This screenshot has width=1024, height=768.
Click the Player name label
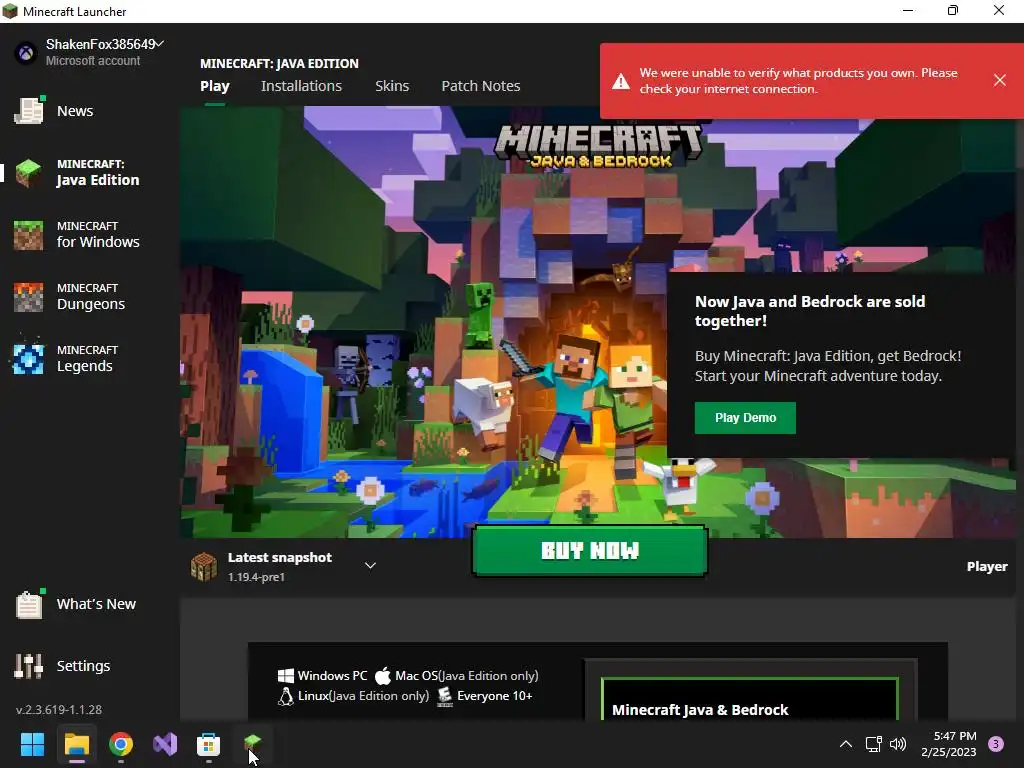point(987,566)
